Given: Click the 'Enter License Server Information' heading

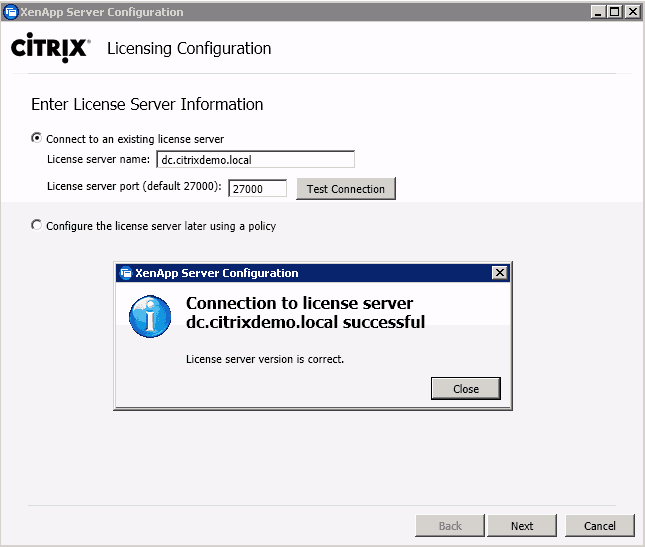Looking at the screenshot, I should (x=147, y=104).
